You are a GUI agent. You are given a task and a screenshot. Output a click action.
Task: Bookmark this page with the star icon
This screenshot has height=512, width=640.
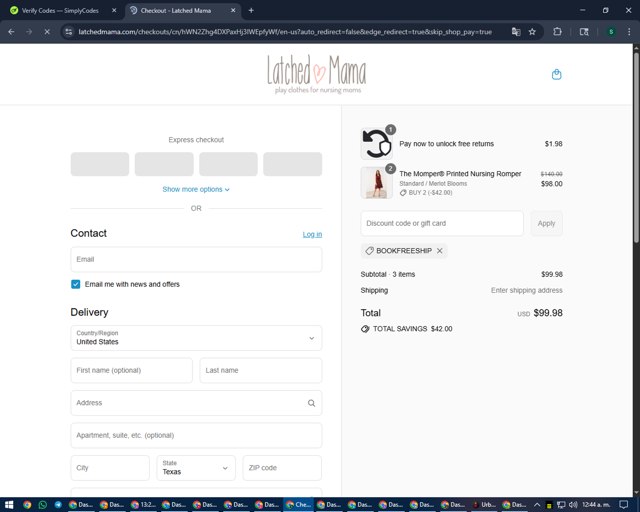[532, 32]
